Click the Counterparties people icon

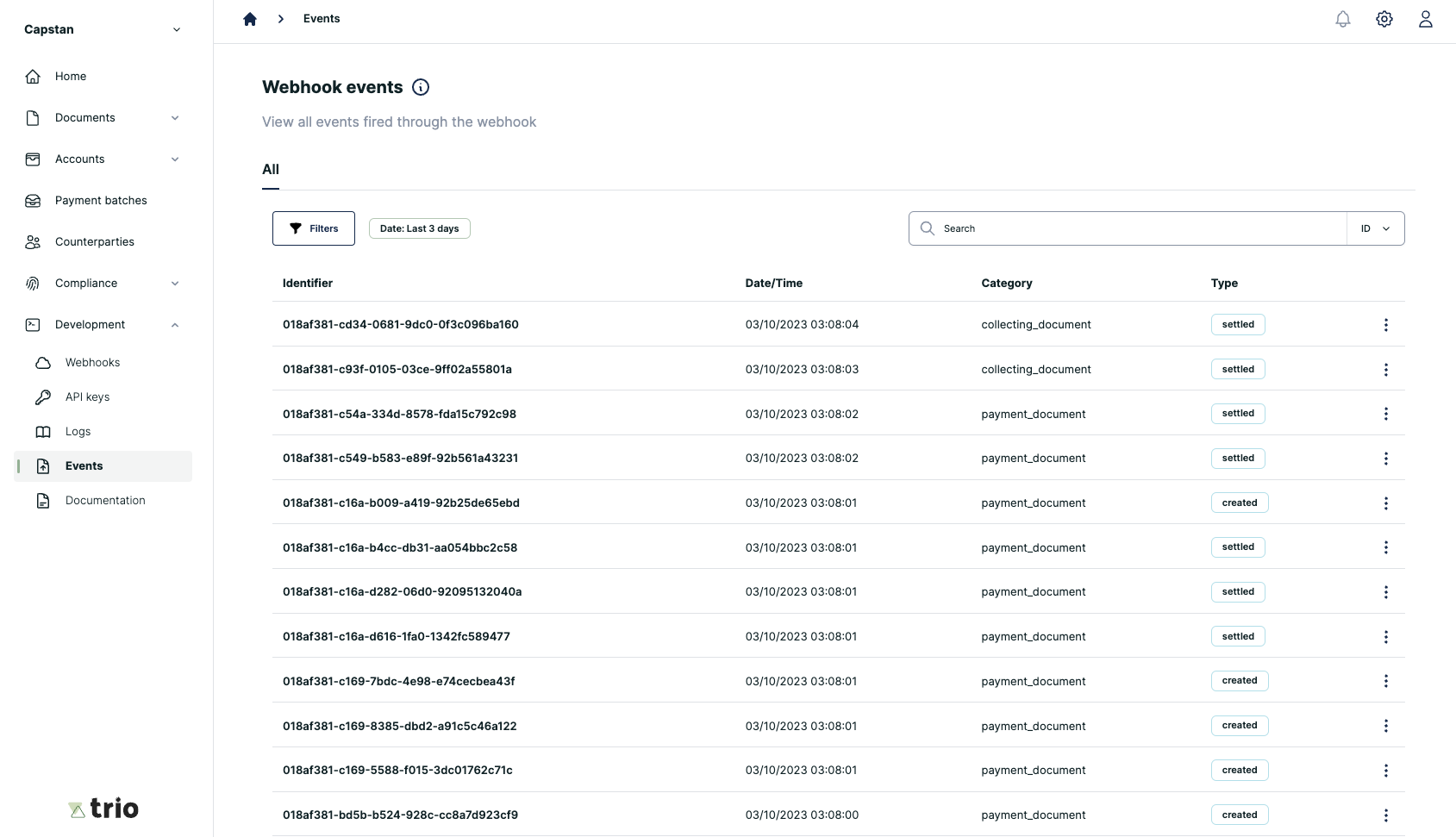(x=33, y=242)
